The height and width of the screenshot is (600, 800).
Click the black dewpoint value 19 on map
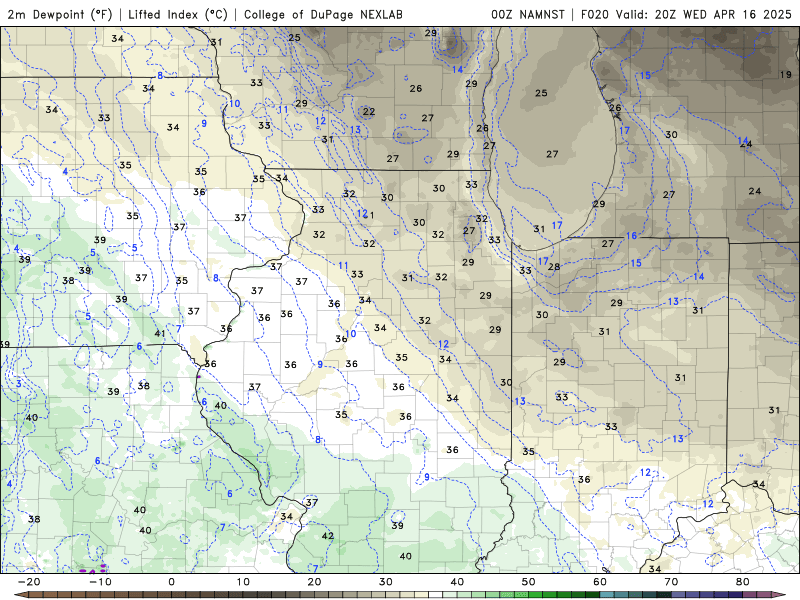coord(786,74)
